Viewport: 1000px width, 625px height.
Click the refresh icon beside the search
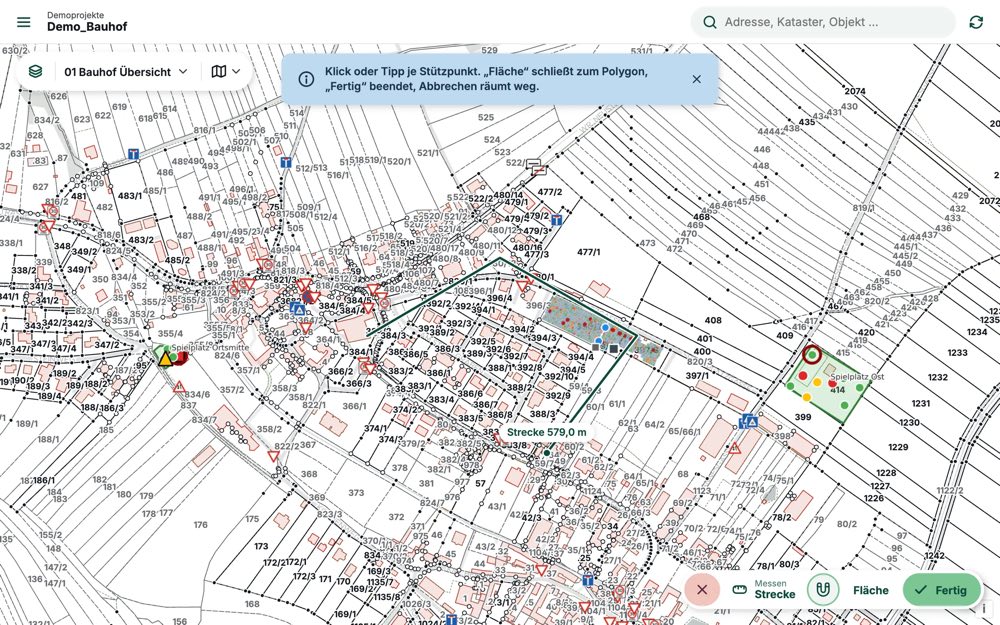pyautogui.click(x=976, y=22)
